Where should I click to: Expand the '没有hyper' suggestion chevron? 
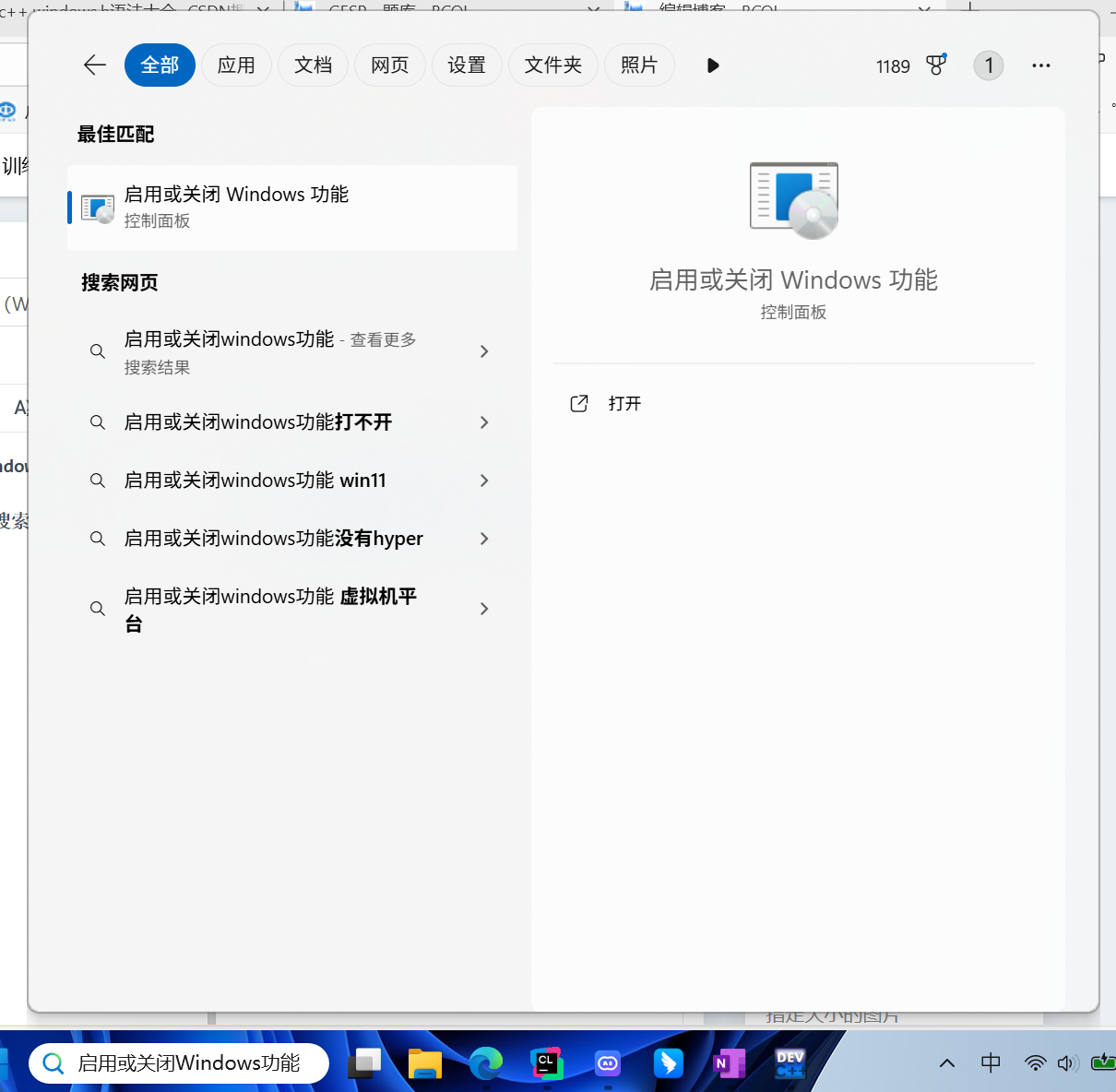point(484,539)
